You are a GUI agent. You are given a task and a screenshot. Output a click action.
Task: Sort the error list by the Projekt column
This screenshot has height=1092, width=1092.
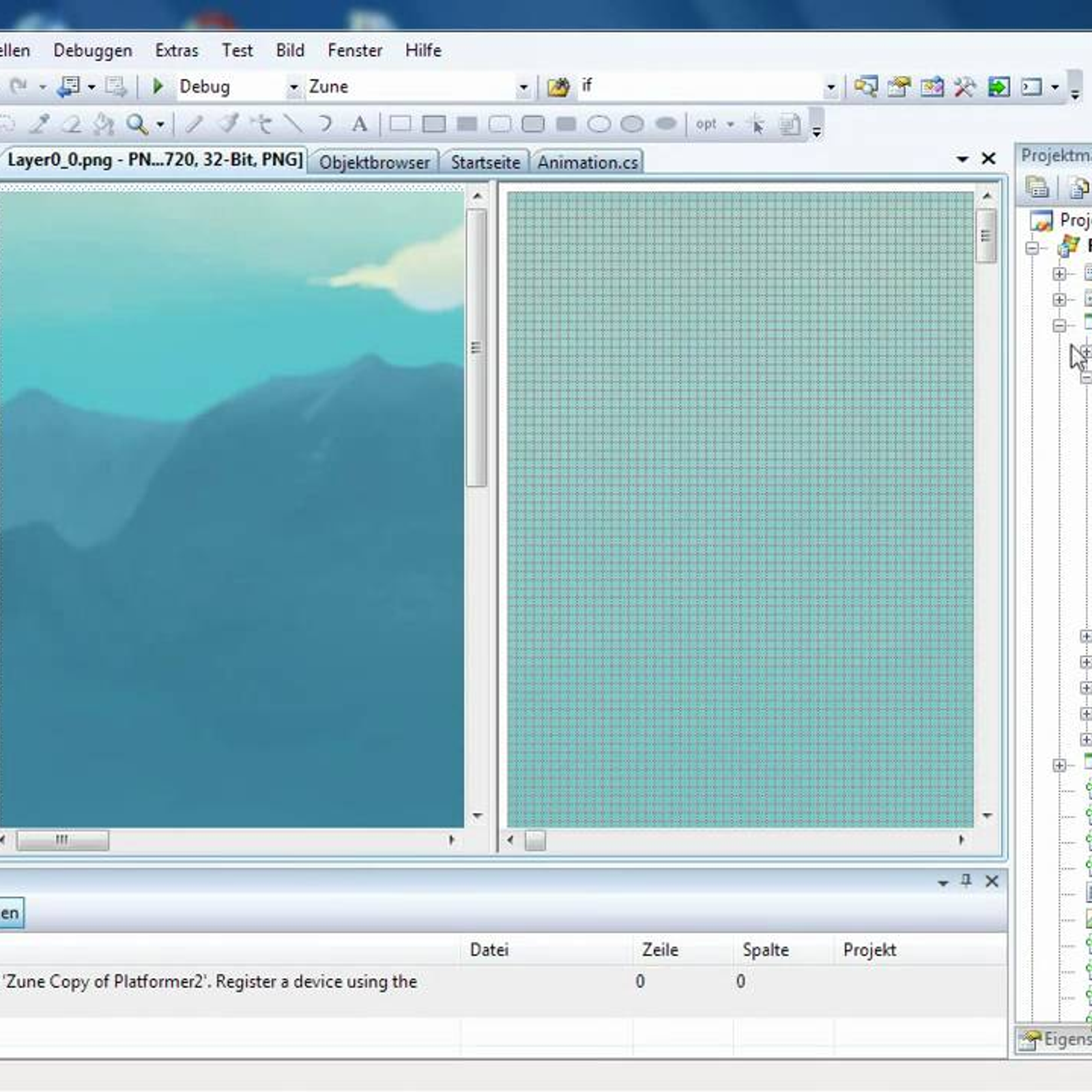click(x=921, y=949)
